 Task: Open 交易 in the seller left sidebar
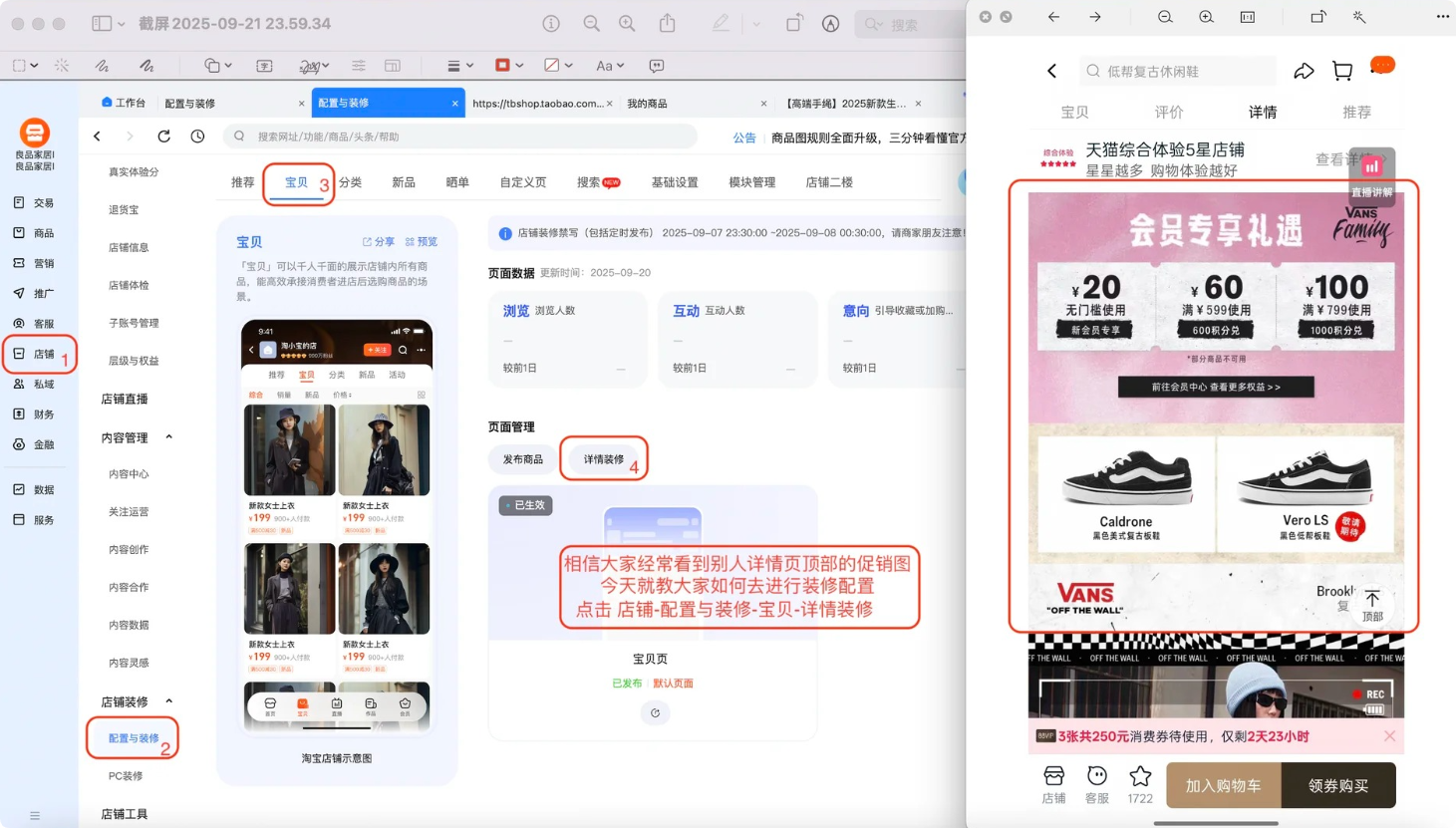(35, 202)
